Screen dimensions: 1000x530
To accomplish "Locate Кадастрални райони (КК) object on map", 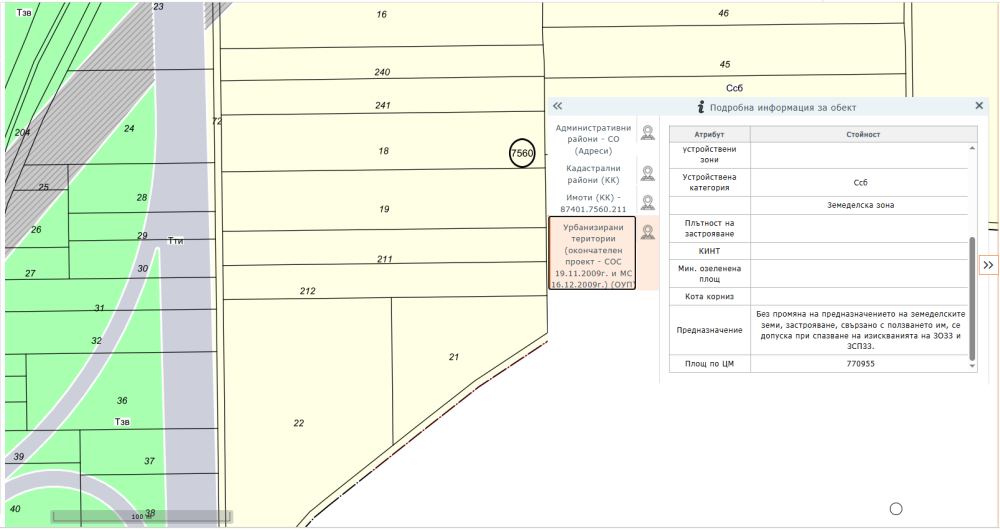I will click(x=648, y=173).
